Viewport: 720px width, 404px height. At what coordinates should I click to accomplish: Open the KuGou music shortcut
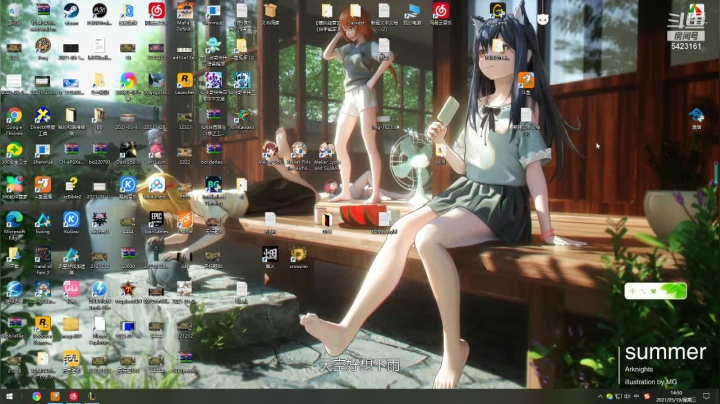tap(71, 220)
